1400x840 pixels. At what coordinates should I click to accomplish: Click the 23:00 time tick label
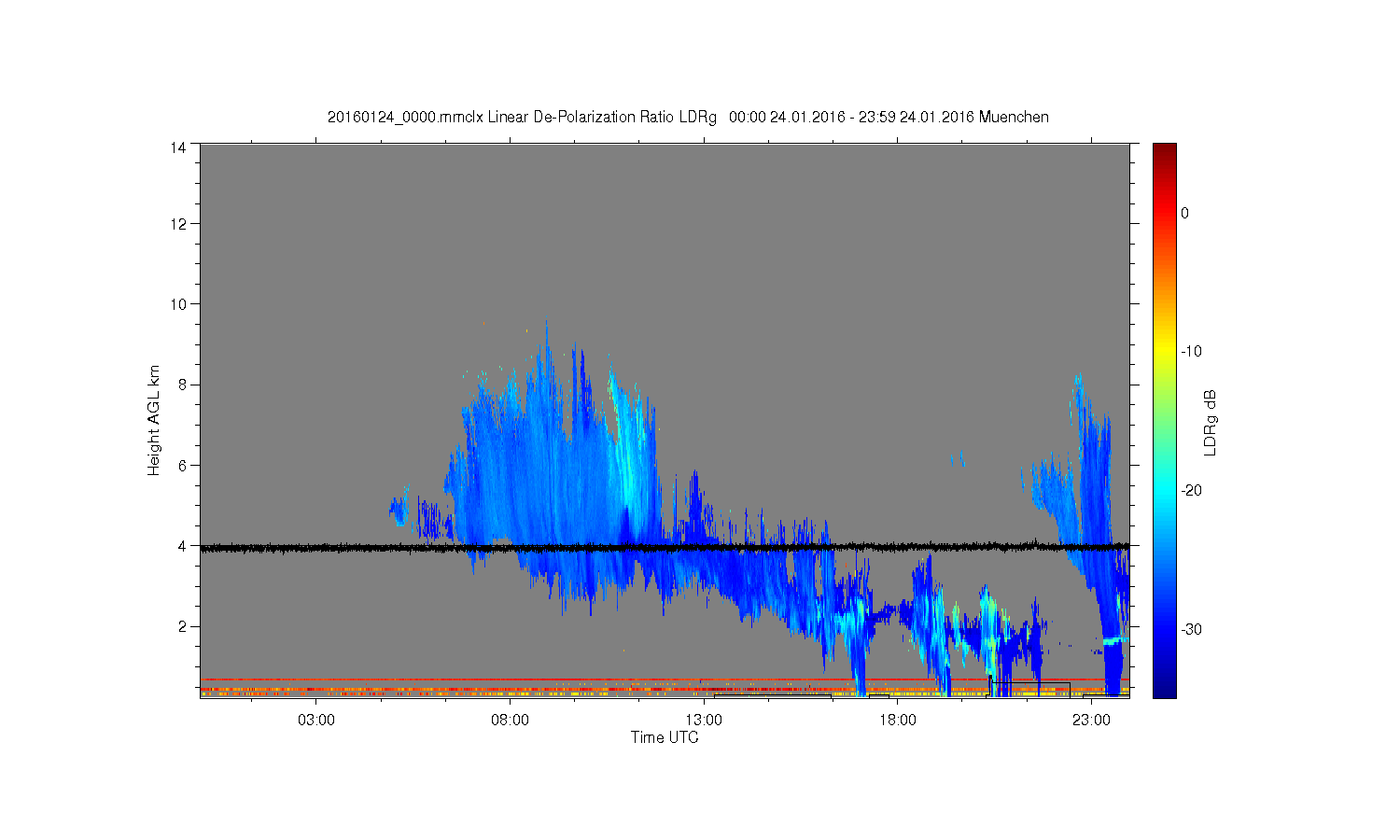point(1091,721)
